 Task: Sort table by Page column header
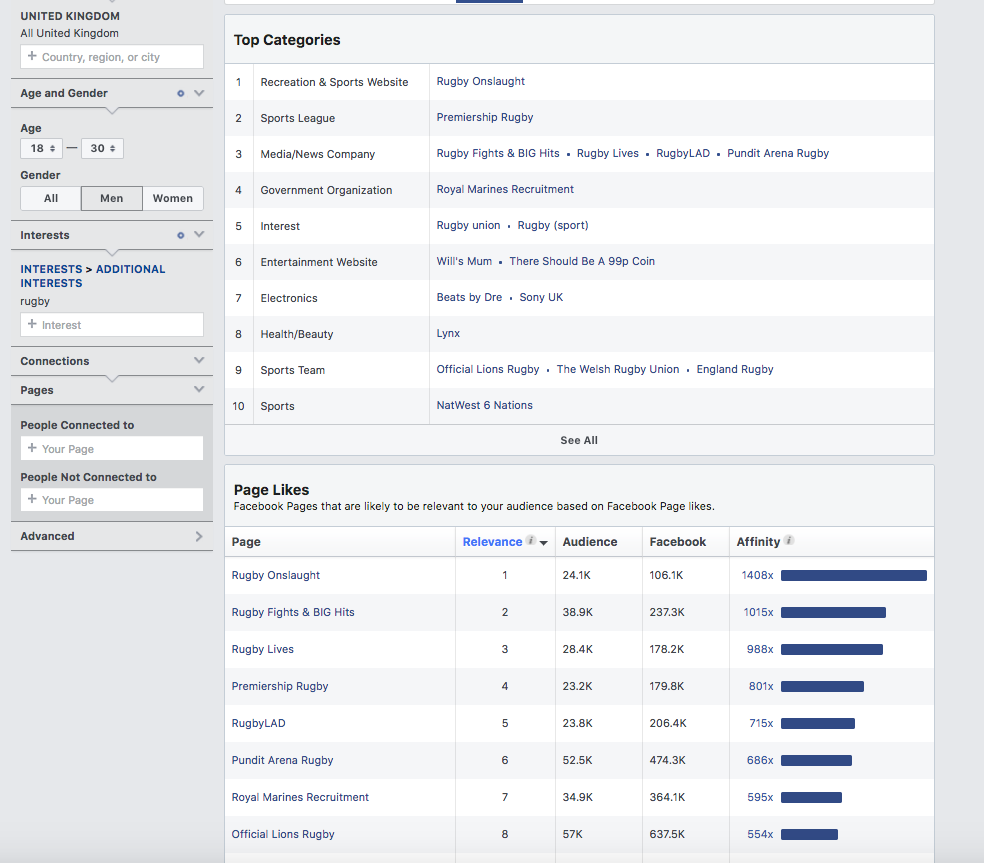[246, 542]
